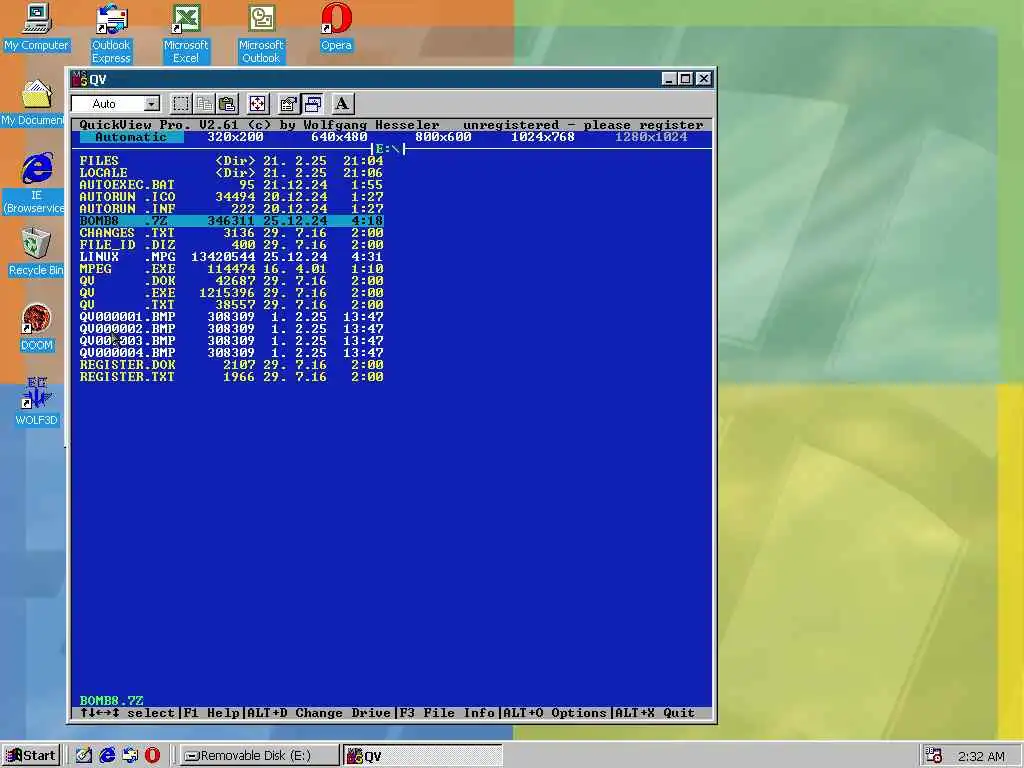Select the 320x200 resolution option
The image size is (1024, 768).
point(235,137)
